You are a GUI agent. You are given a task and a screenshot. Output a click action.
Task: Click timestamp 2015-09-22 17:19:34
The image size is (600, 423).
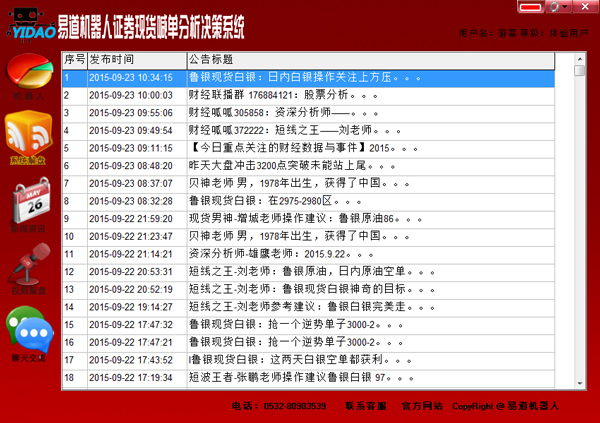(131, 378)
